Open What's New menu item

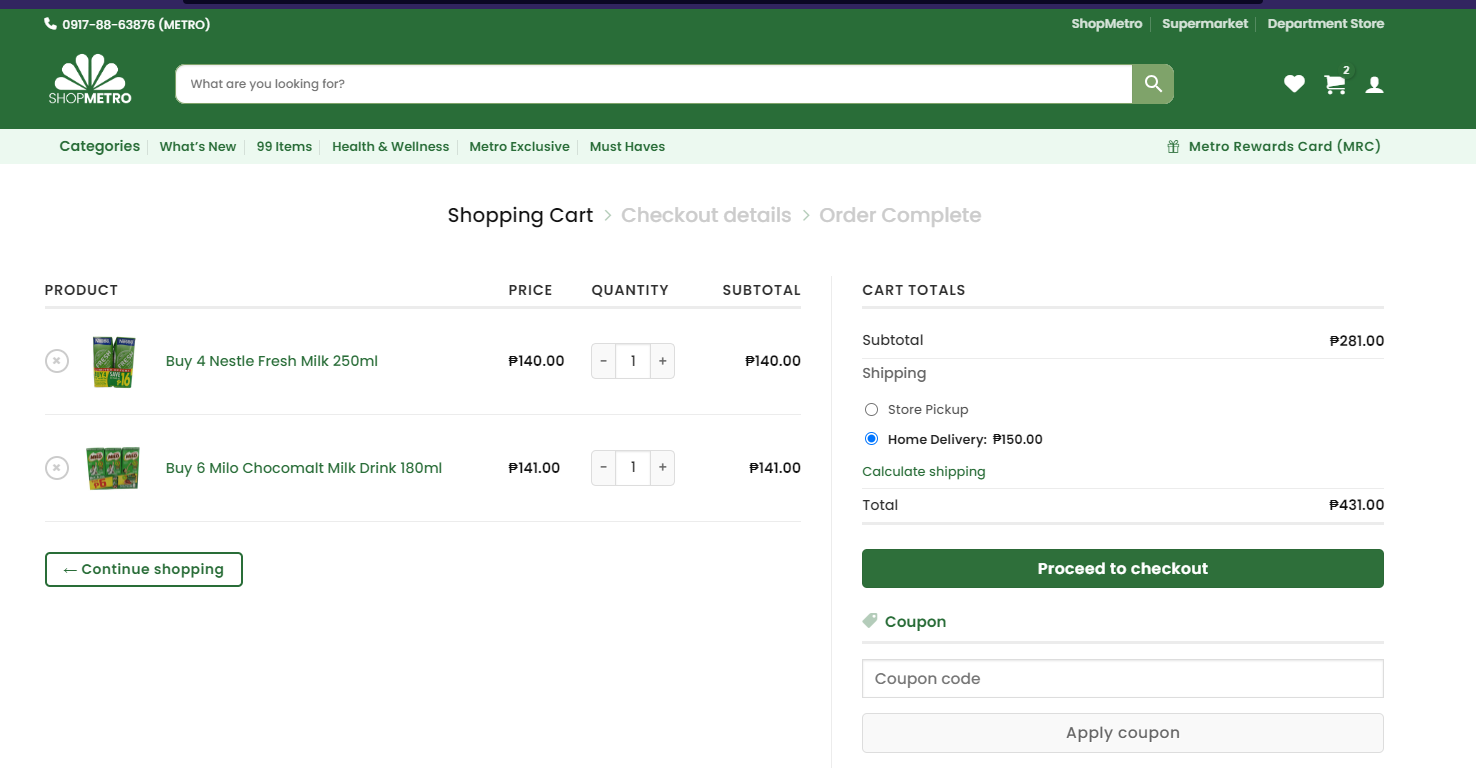click(x=198, y=146)
